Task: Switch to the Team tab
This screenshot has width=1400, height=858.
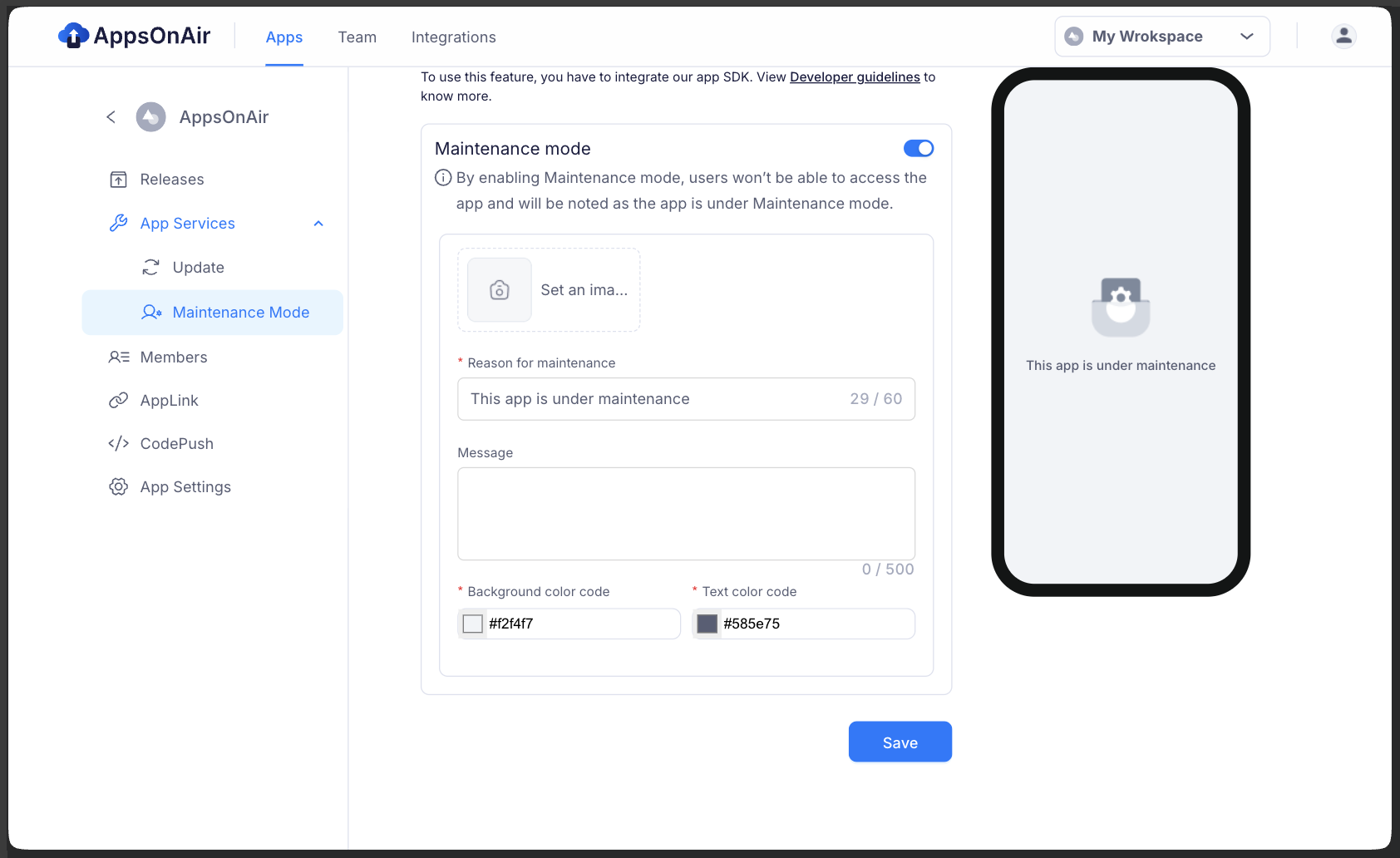Action: coord(357,37)
